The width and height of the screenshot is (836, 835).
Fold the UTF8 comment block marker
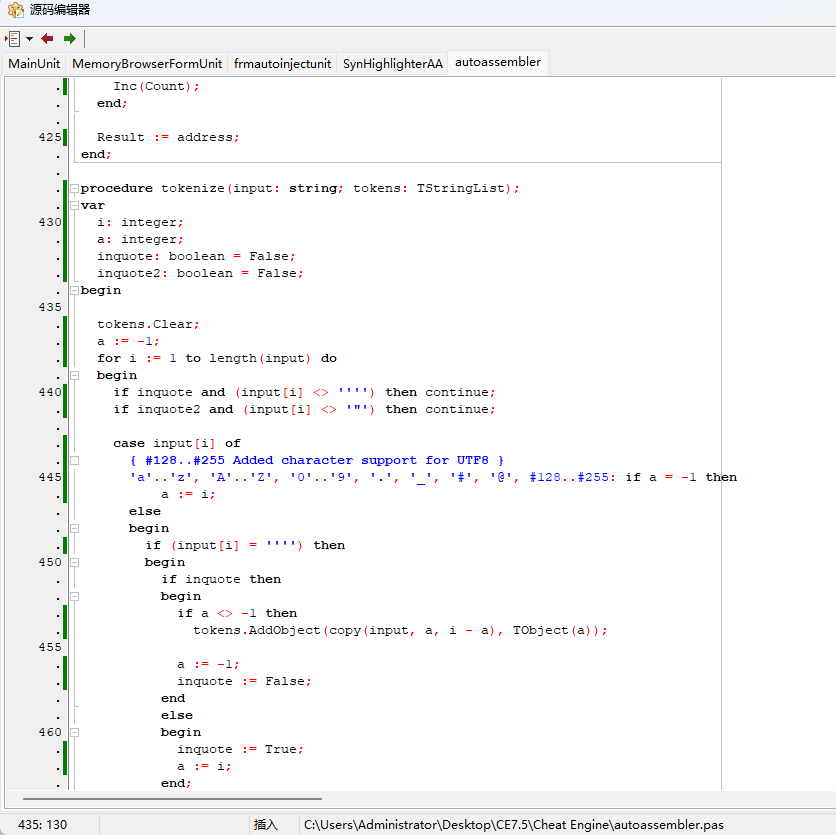74,460
